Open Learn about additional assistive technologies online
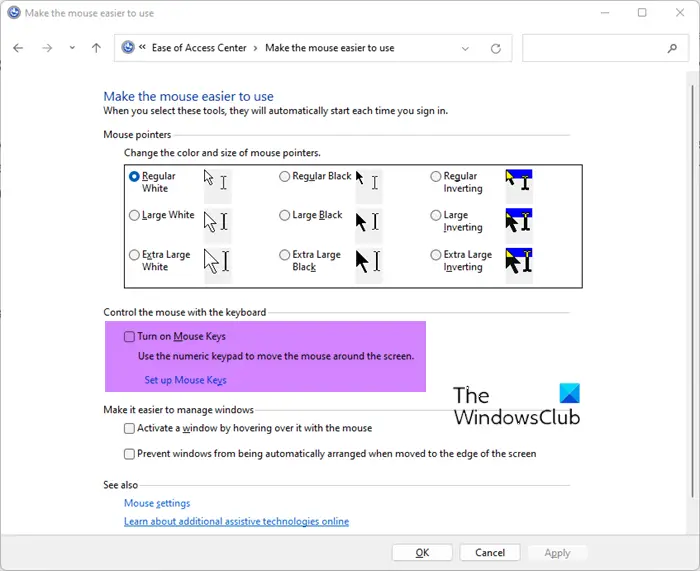The height and width of the screenshot is (571, 700). click(x=236, y=521)
